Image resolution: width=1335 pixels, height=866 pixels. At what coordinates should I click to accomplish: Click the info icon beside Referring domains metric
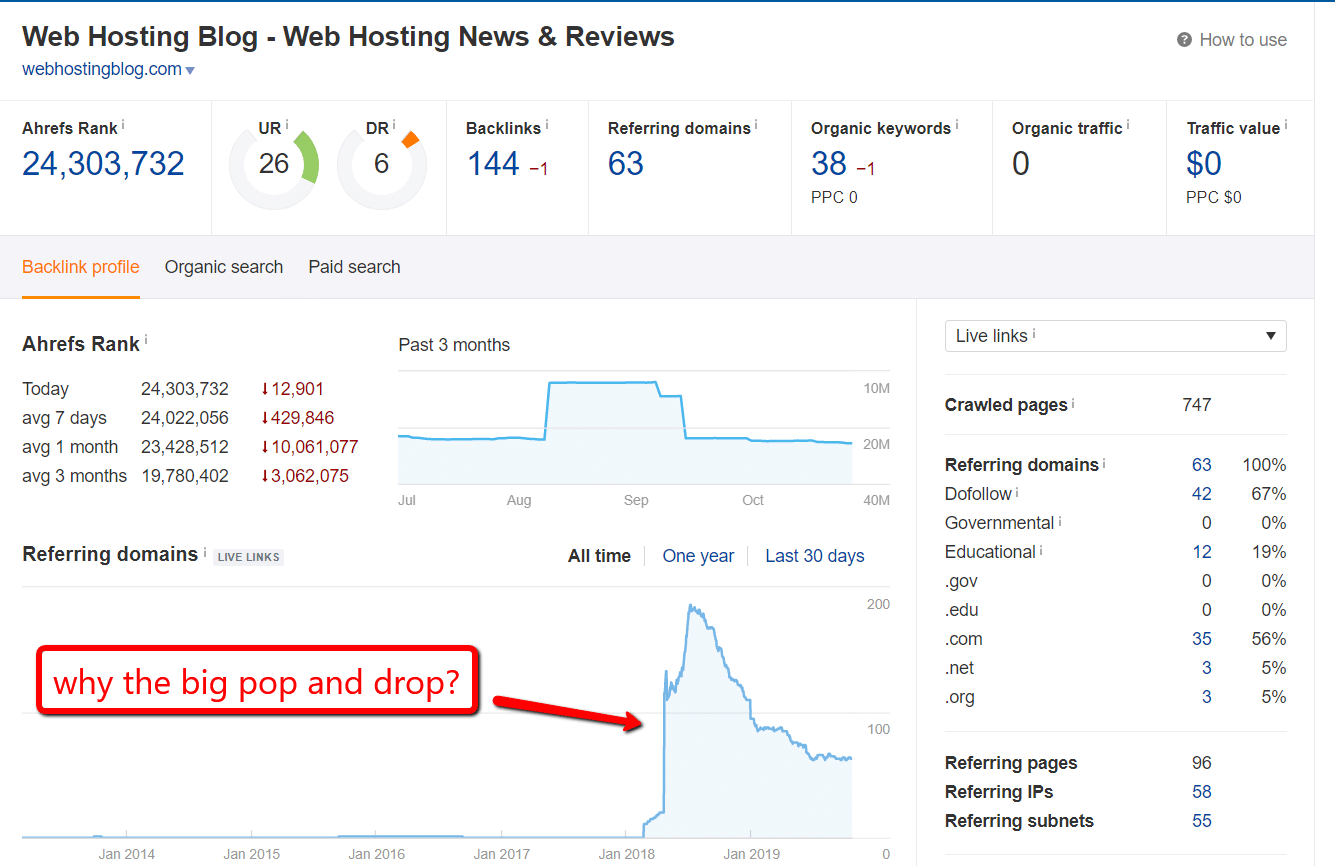click(756, 125)
